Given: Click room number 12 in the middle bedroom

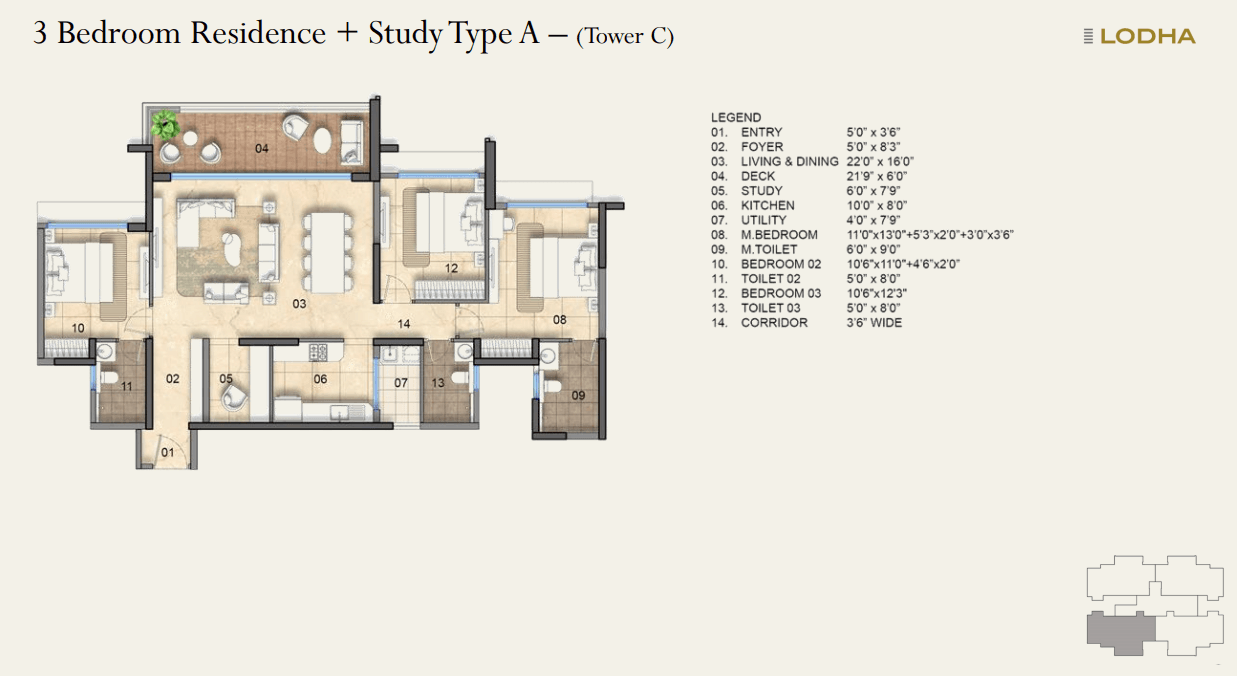Looking at the screenshot, I should [451, 268].
